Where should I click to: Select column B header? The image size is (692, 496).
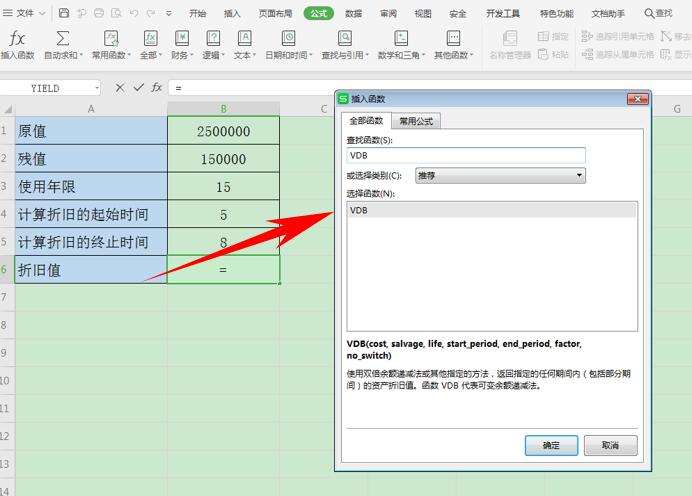pyautogui.click(x=223, y=109)
